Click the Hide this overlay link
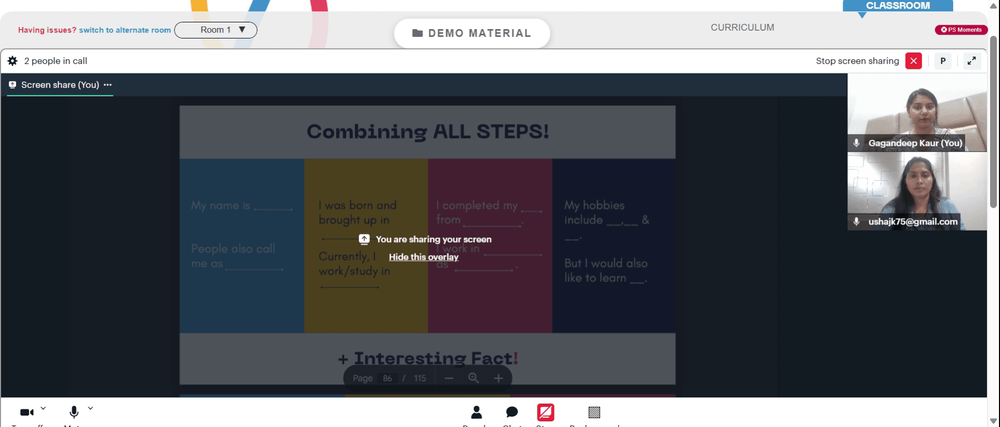The width and height of the screenshot is (1000, 427). (x=423, y=257)
